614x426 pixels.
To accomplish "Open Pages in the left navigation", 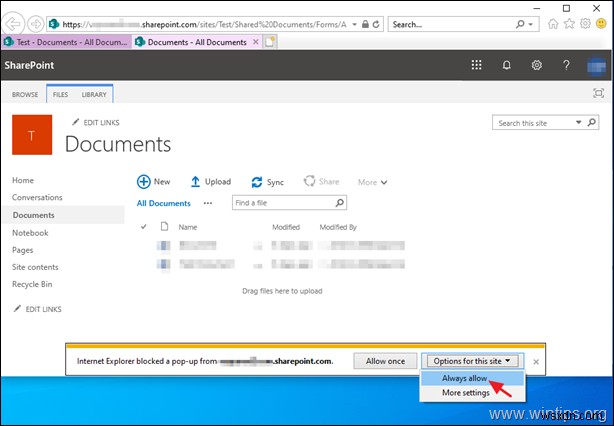I will (x=22, y=250).
